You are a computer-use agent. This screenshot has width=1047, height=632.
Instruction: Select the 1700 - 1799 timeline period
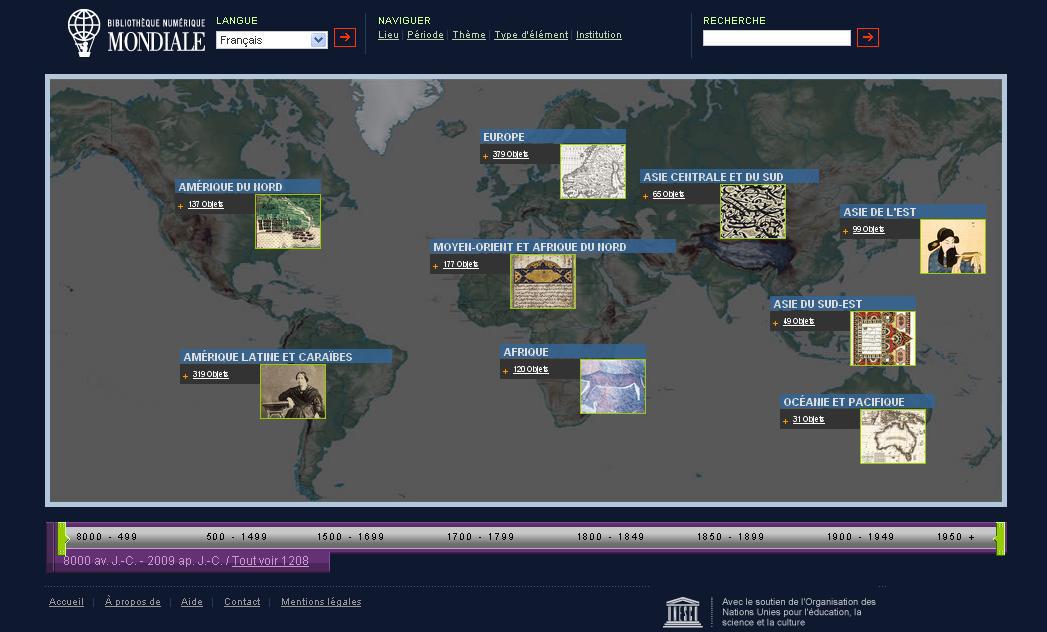[x=481, y=536]
